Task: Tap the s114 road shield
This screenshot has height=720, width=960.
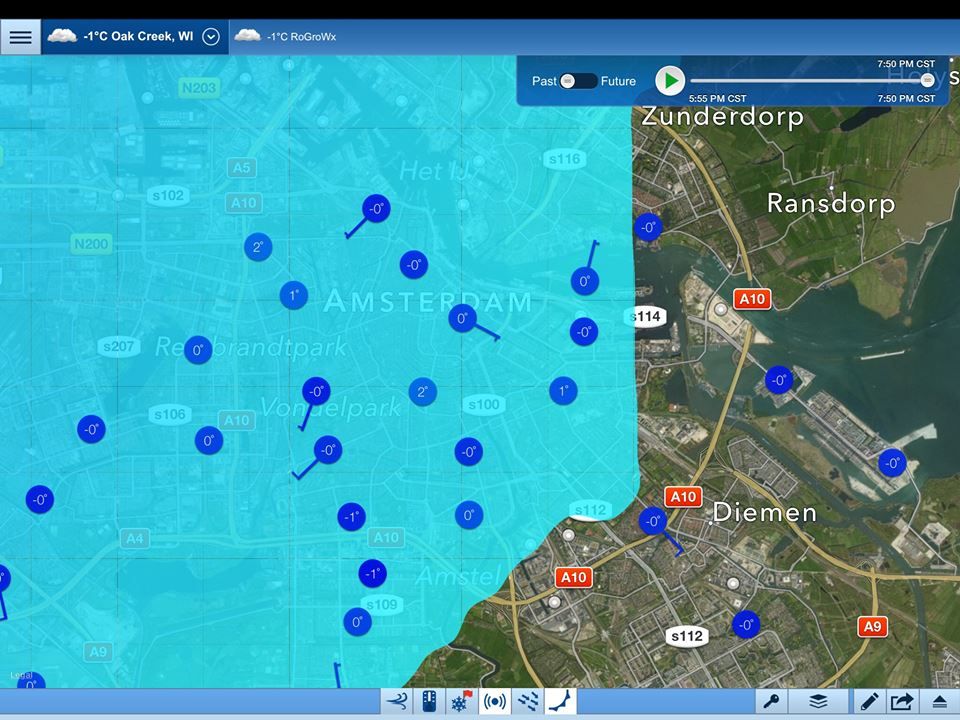Action: click(x=647, y=317)
